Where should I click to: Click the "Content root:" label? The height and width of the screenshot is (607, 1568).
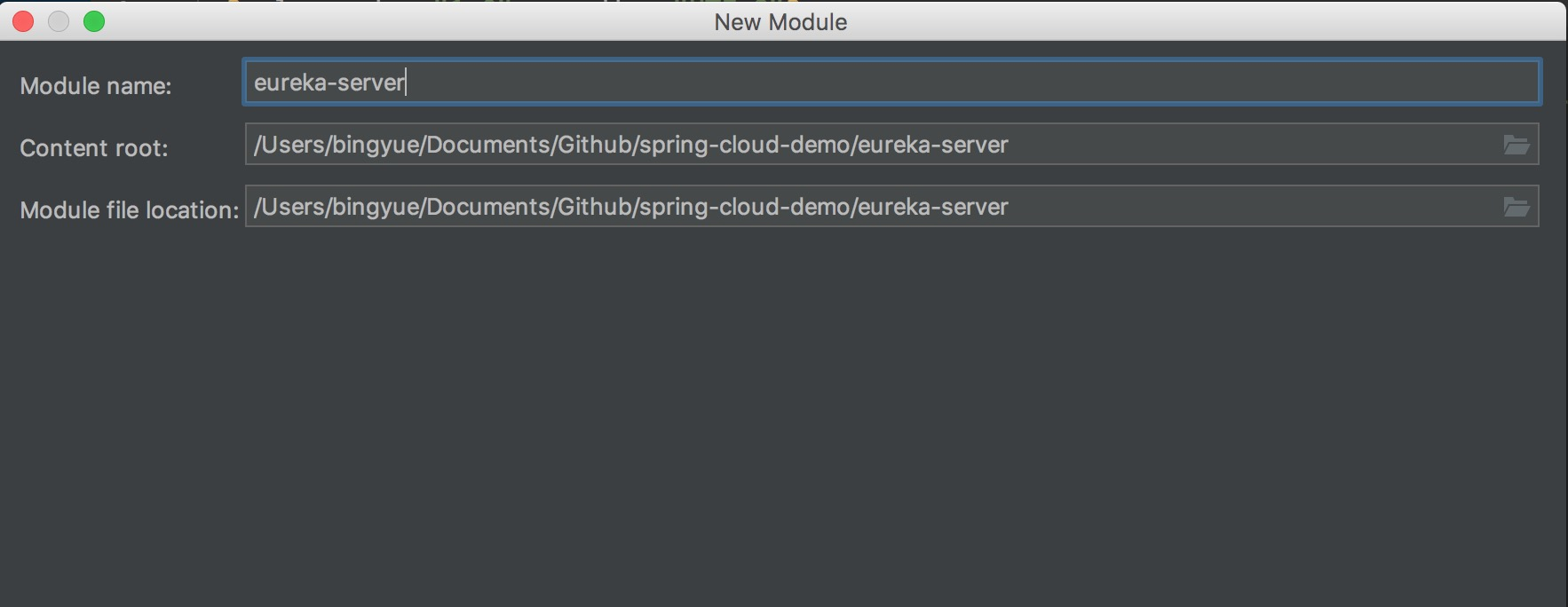(94, 148)
